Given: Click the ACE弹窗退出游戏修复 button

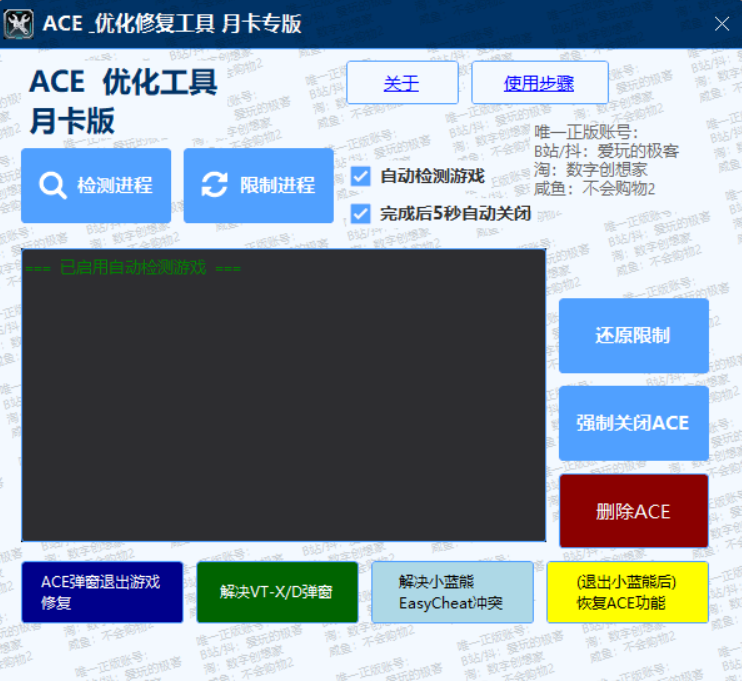Looking at the screenshot, I should (102, 592).
